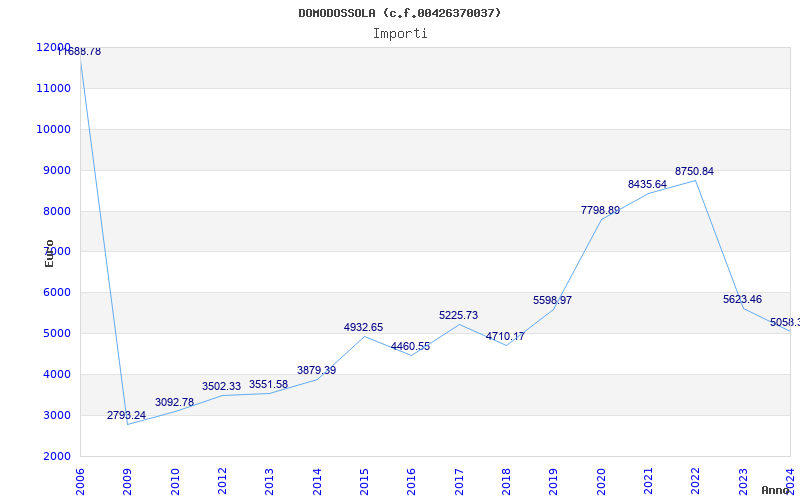Click the 4460.55 data label

coord(410,347)
